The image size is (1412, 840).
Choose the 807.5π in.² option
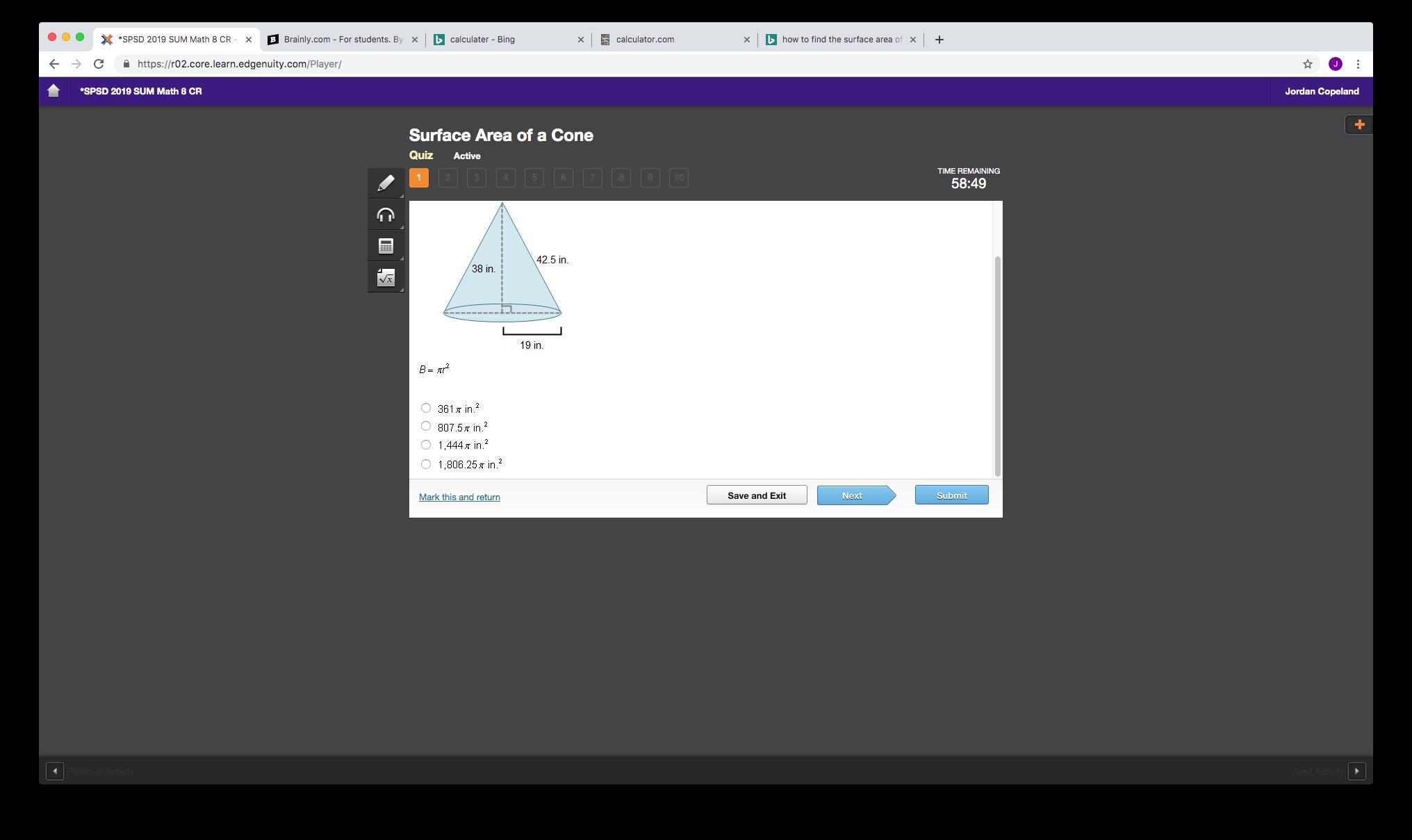tap(426, 427)
